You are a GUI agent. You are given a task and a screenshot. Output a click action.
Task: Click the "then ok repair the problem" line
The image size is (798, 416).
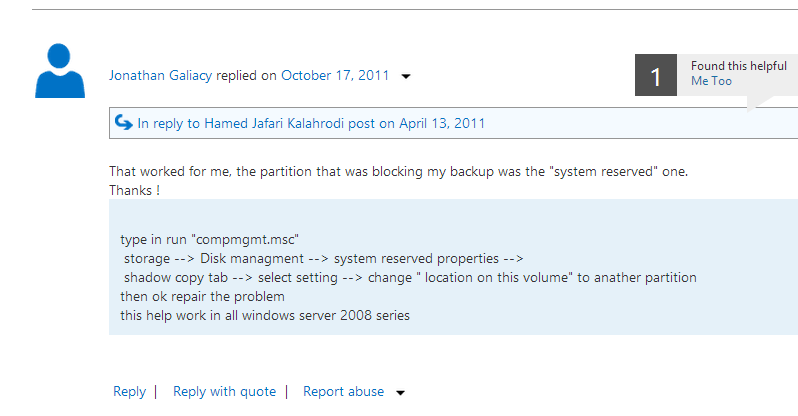click(202, 297)
